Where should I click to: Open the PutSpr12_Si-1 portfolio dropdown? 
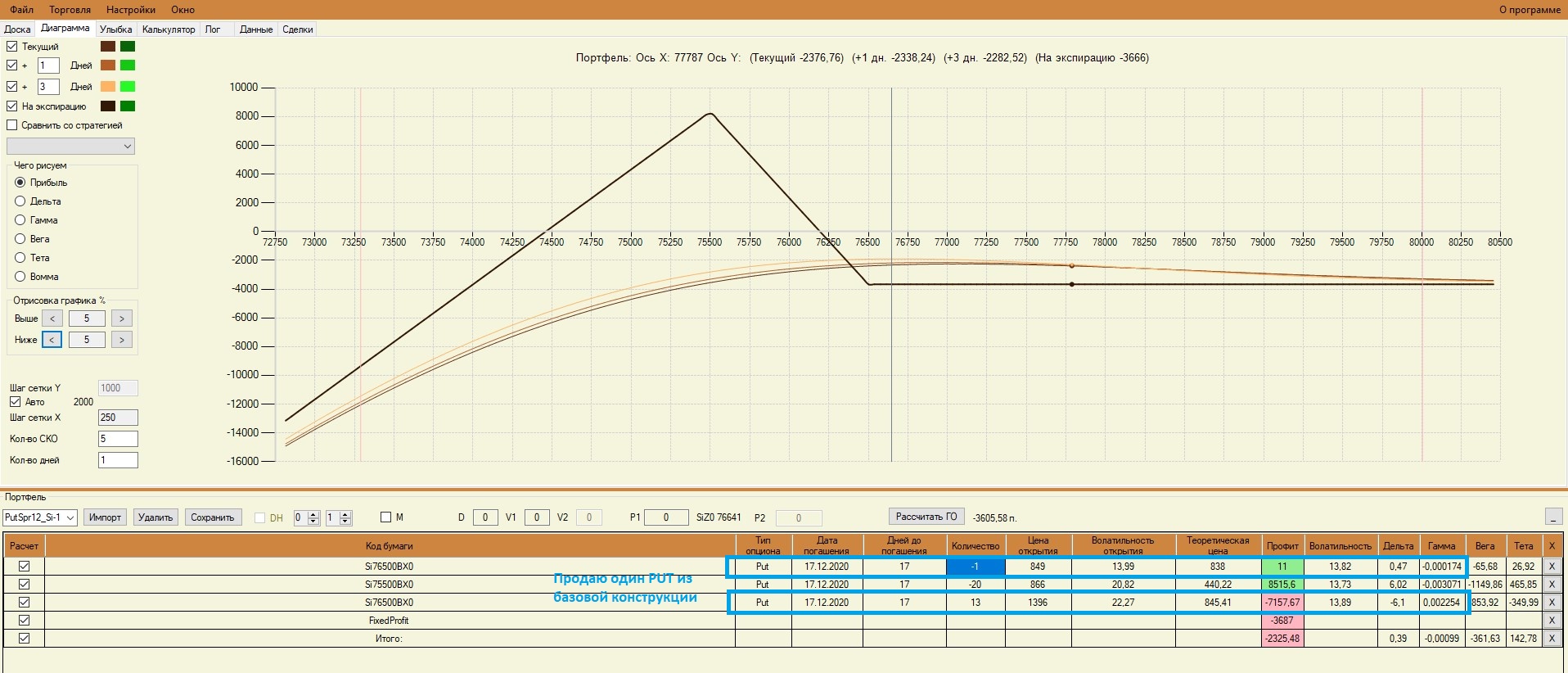(40, 517)
